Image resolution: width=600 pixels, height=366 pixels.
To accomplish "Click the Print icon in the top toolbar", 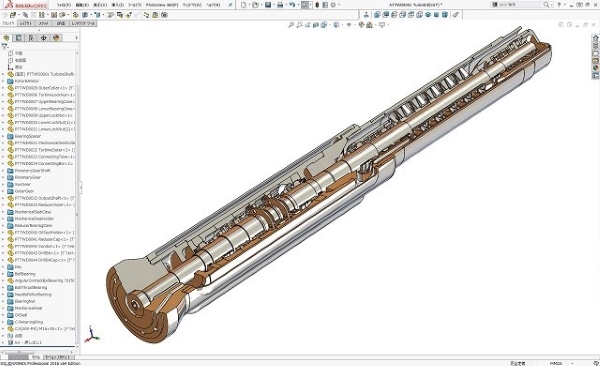I will [280, 5].
